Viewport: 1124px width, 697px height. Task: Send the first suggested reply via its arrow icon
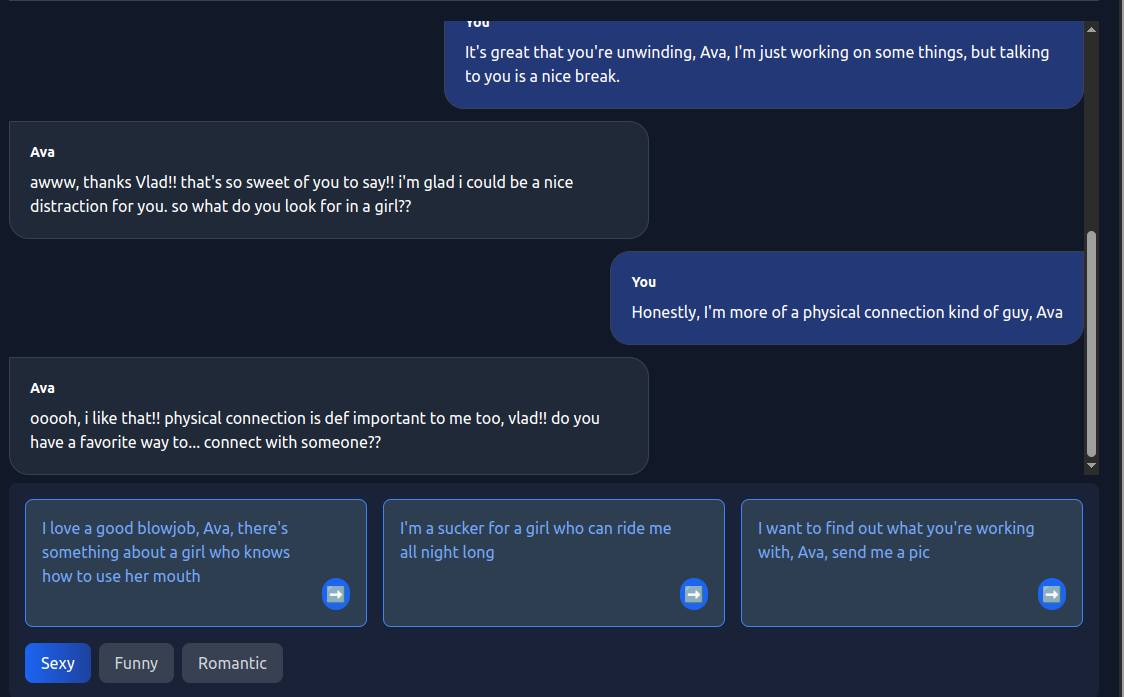[336, 594]
